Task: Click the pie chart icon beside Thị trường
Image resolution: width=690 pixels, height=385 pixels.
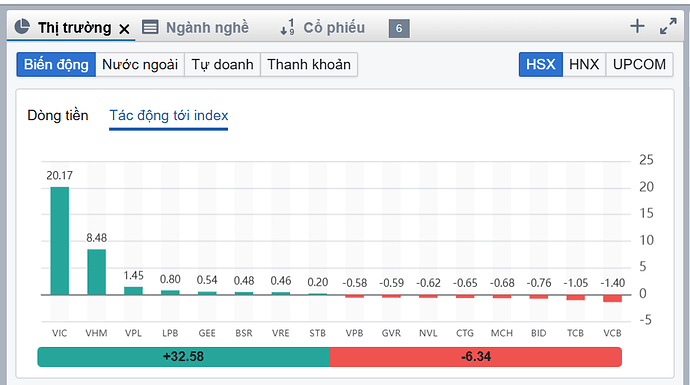Action: pos(22,27)
